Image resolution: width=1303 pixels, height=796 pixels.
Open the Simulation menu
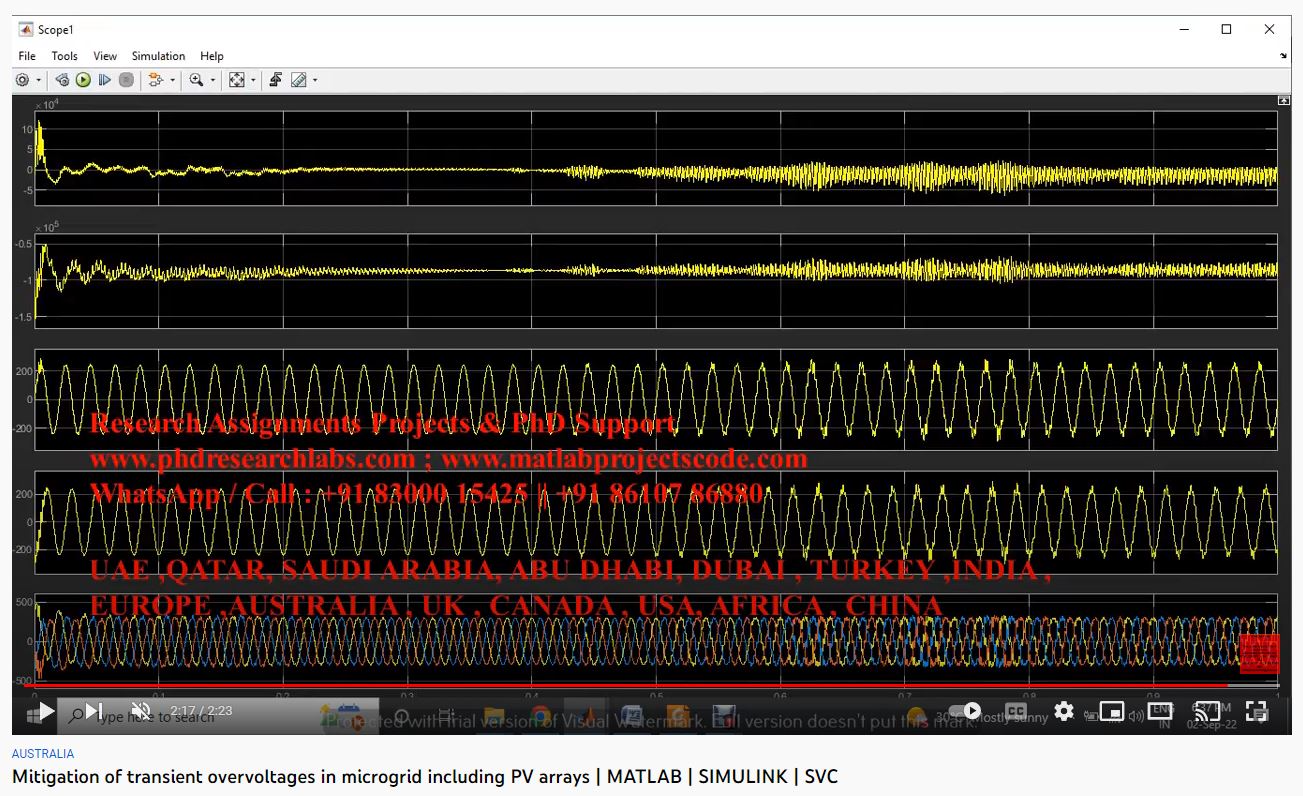(x=158, y=56)
